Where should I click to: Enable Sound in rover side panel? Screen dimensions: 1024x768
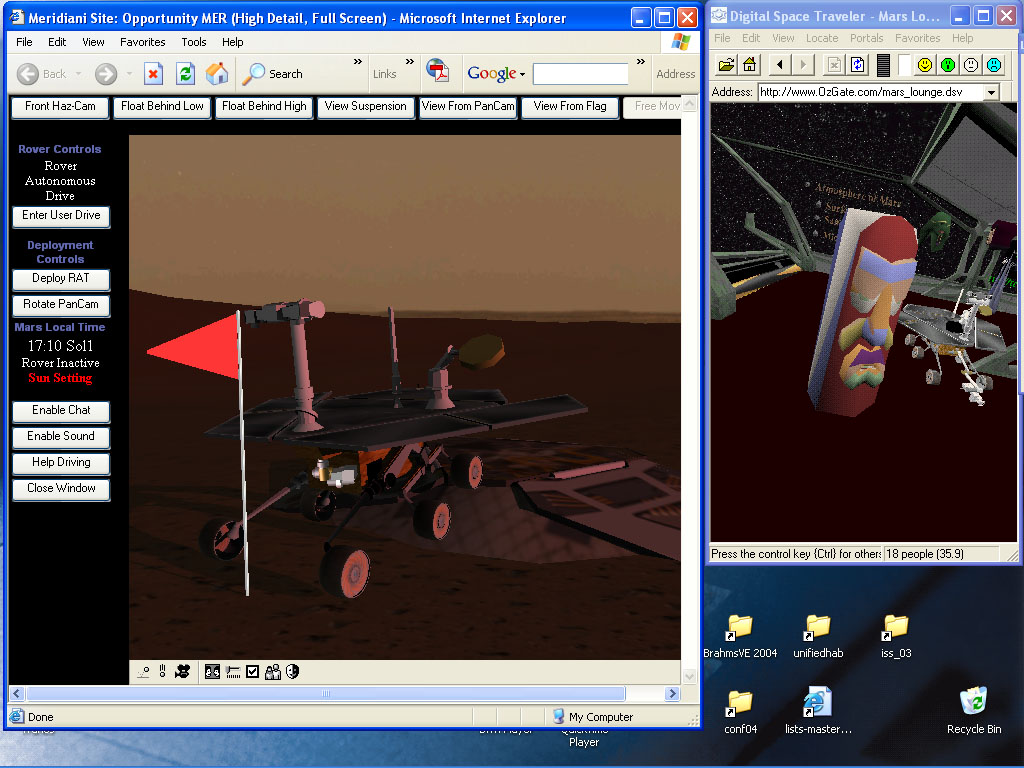point(61,437)
